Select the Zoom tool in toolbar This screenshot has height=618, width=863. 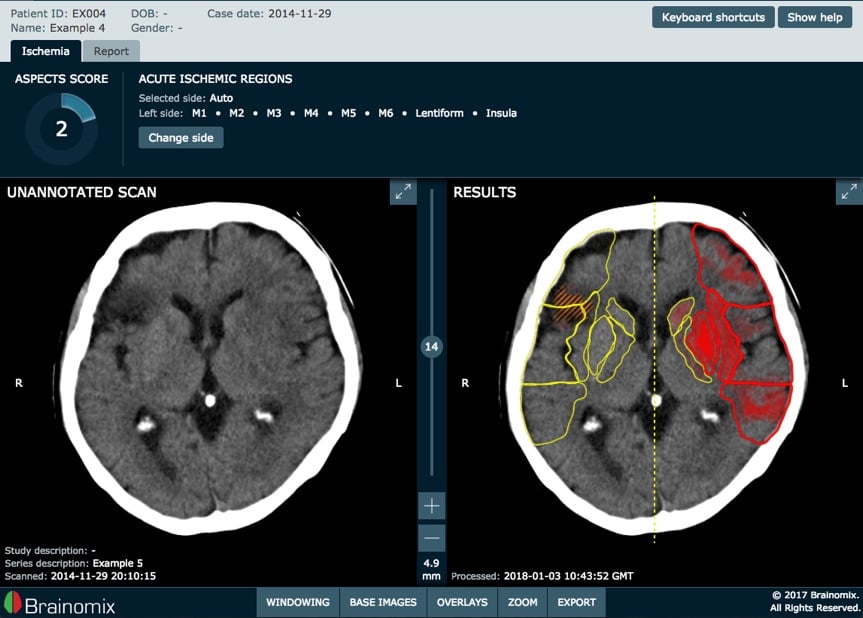tap(522, 602)
